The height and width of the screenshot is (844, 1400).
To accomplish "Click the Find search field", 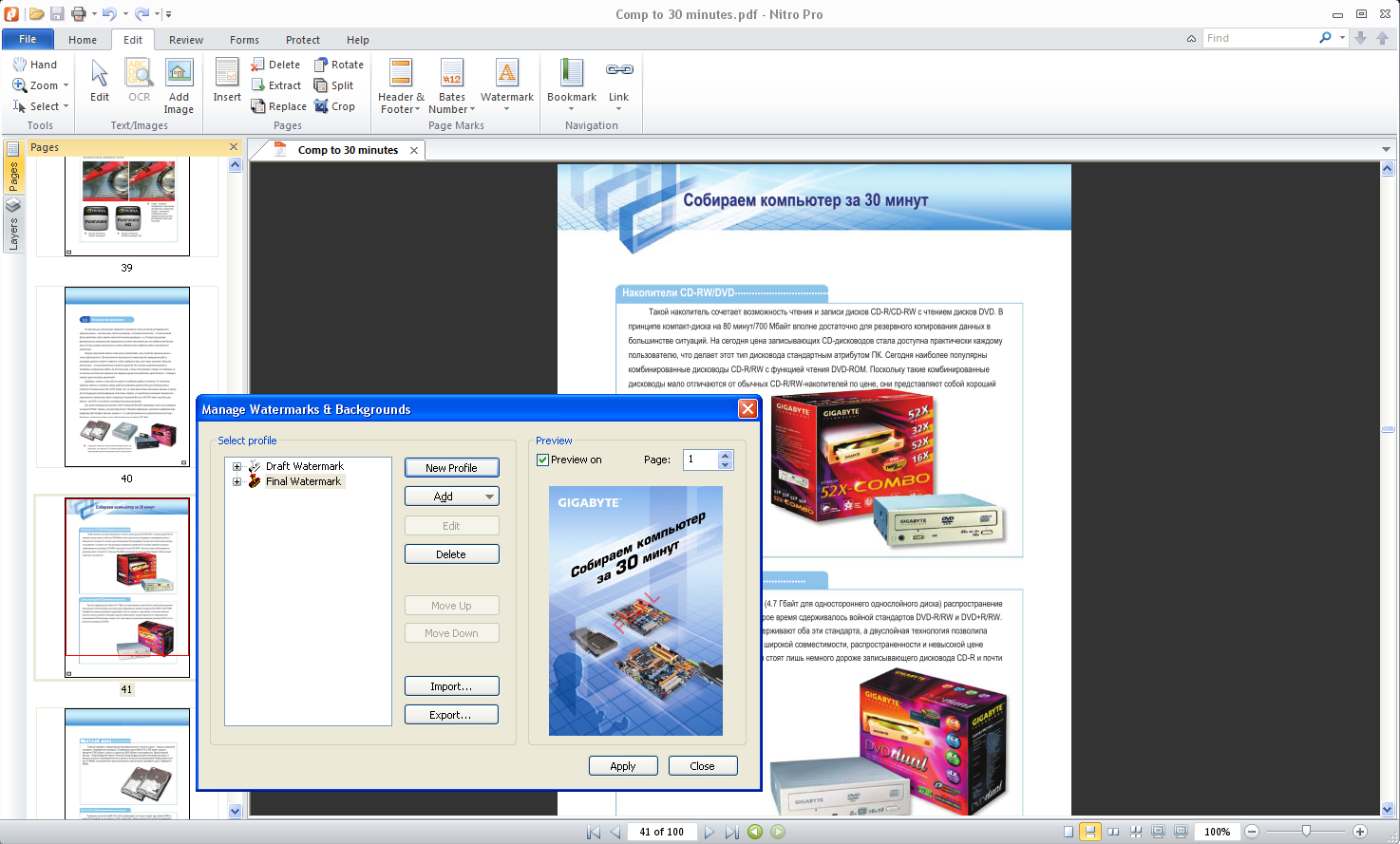I will click(1259, 38).
